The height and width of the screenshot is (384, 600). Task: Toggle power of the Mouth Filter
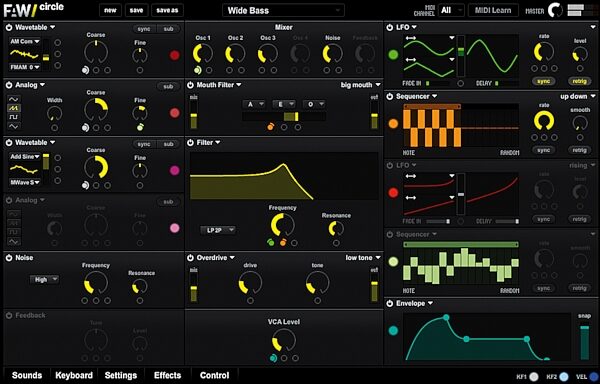(190, 85)
